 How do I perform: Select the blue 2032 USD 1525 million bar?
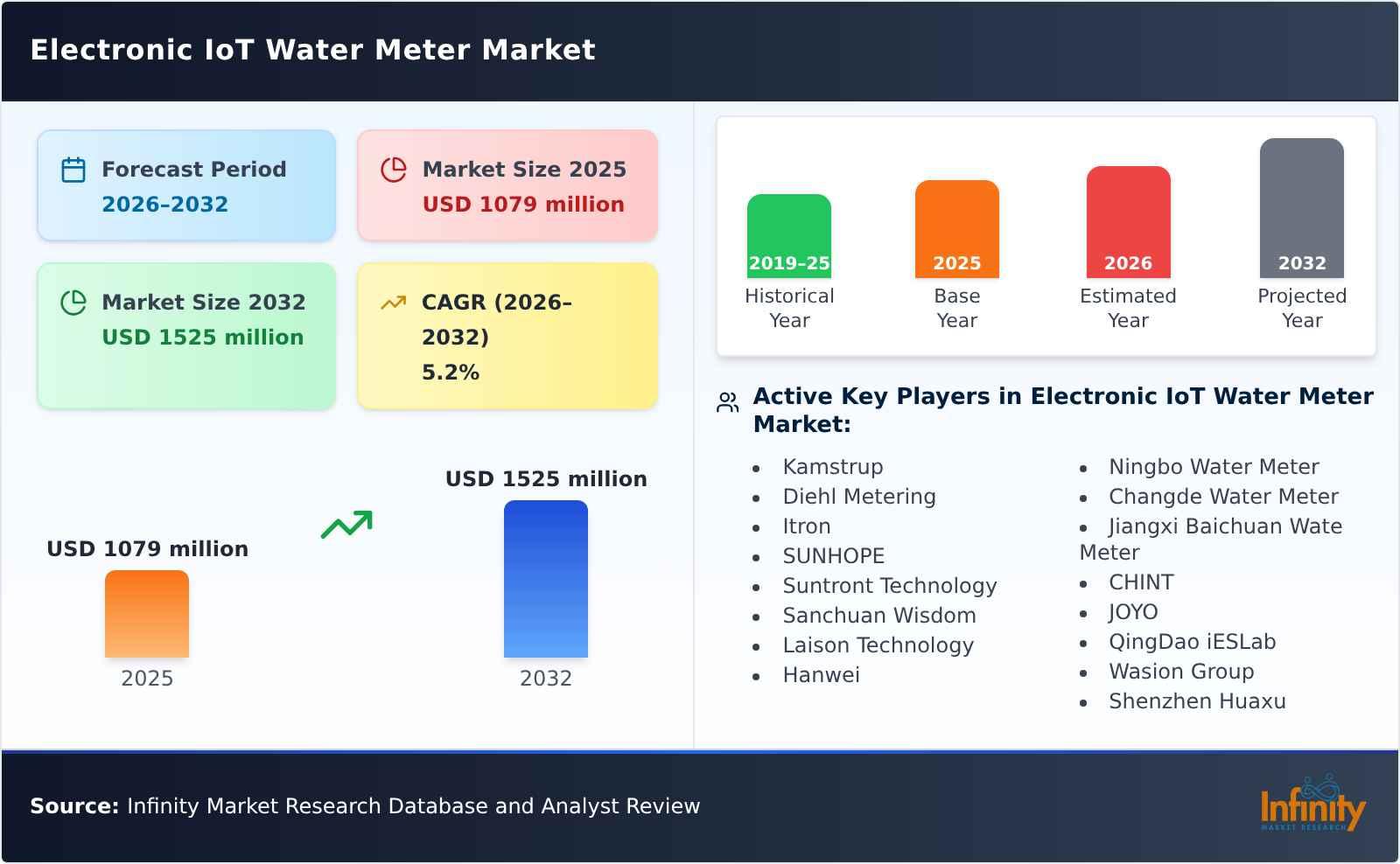pos(545,579)
